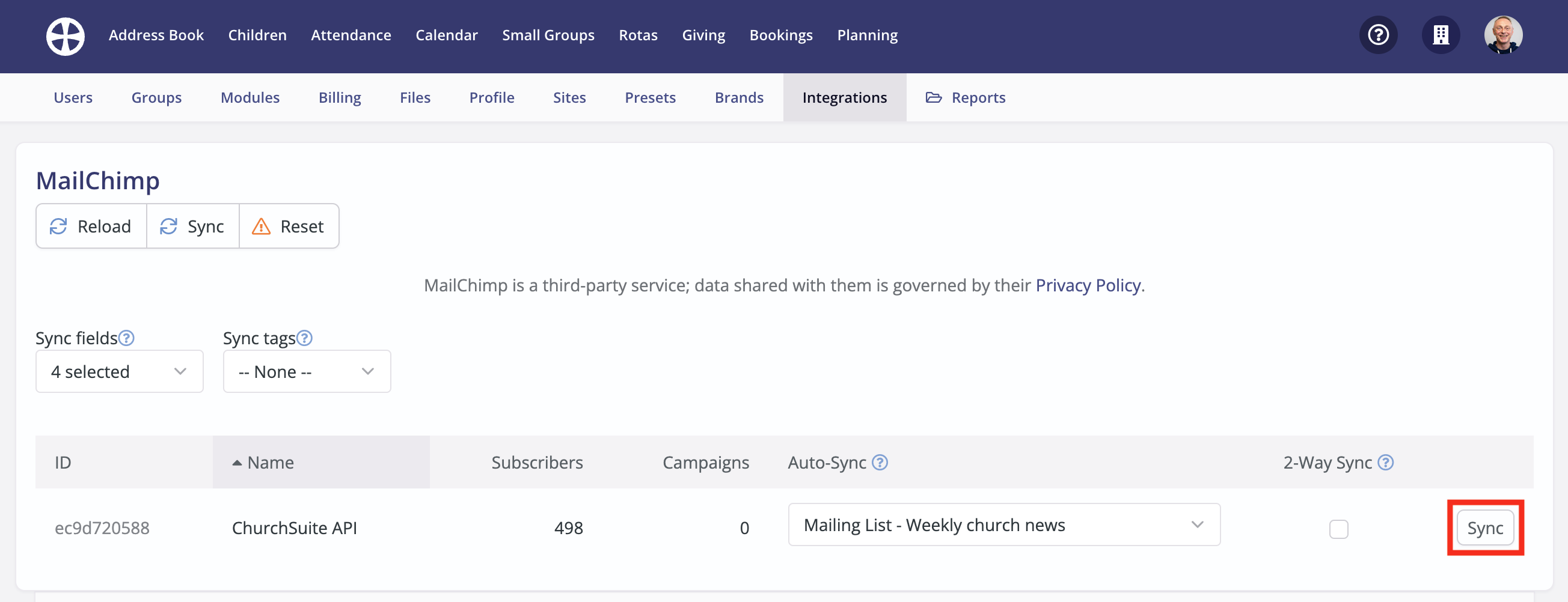Navigate to Small Groups
This screenshot has width=1568, height=602.
548,35
